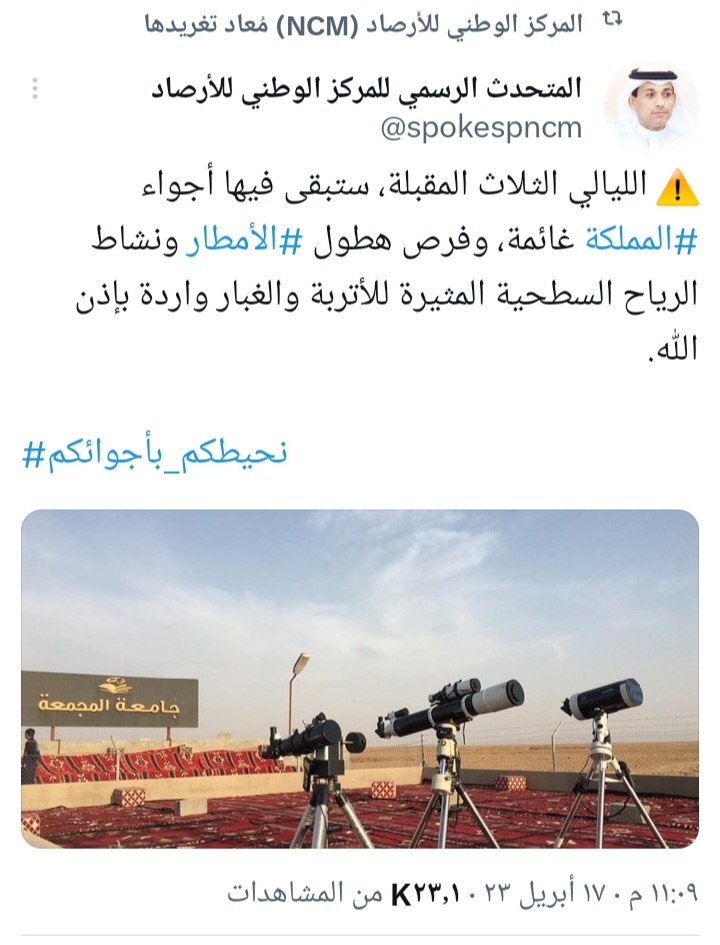Open the telescopes photo attachment
Viewport: 720px width, 945px height.
tap(360, 679)
